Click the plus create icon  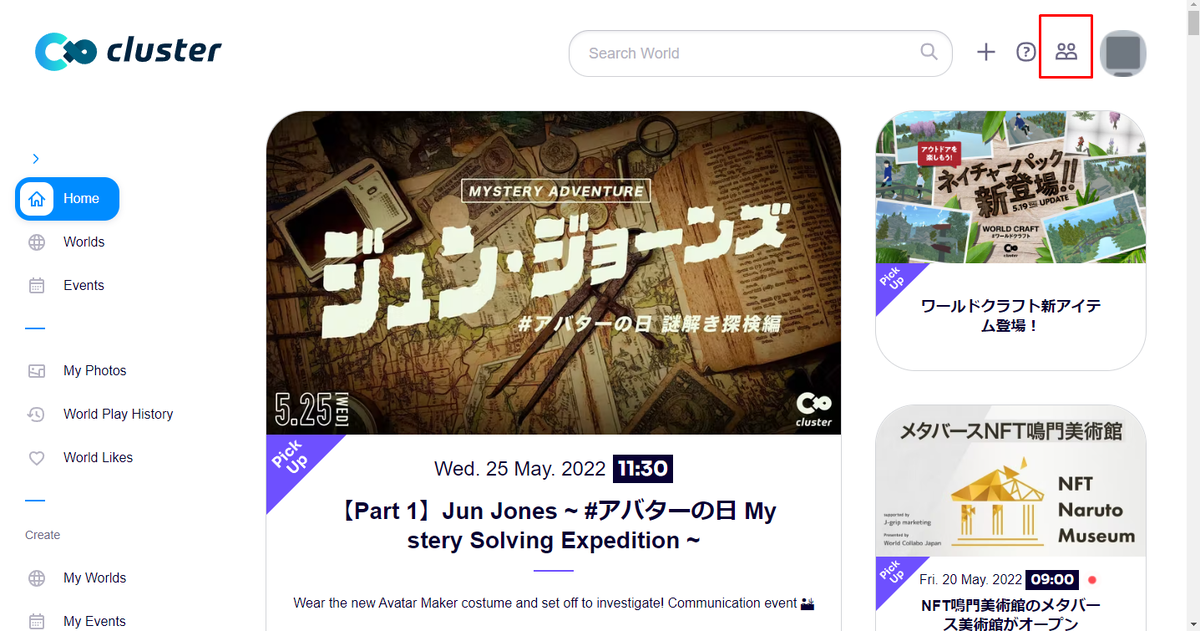(x=986, y=53)
